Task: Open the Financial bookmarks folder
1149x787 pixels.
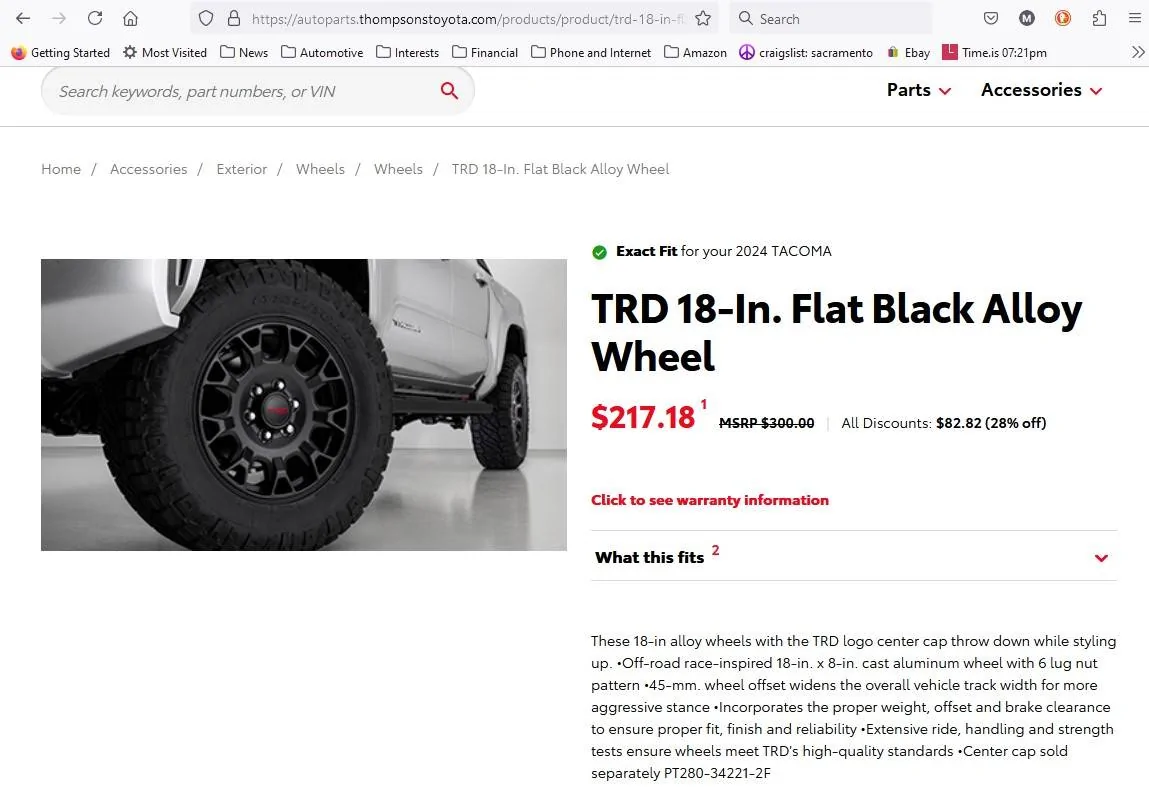Action: coord(485,52)
